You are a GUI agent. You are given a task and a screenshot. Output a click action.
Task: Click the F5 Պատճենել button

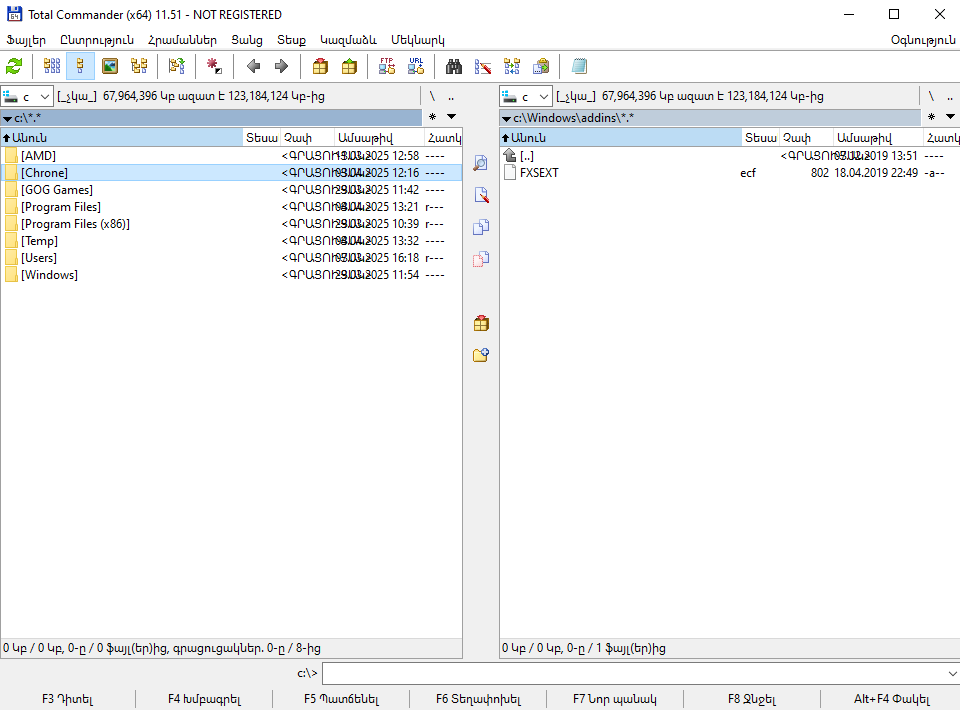341,699
